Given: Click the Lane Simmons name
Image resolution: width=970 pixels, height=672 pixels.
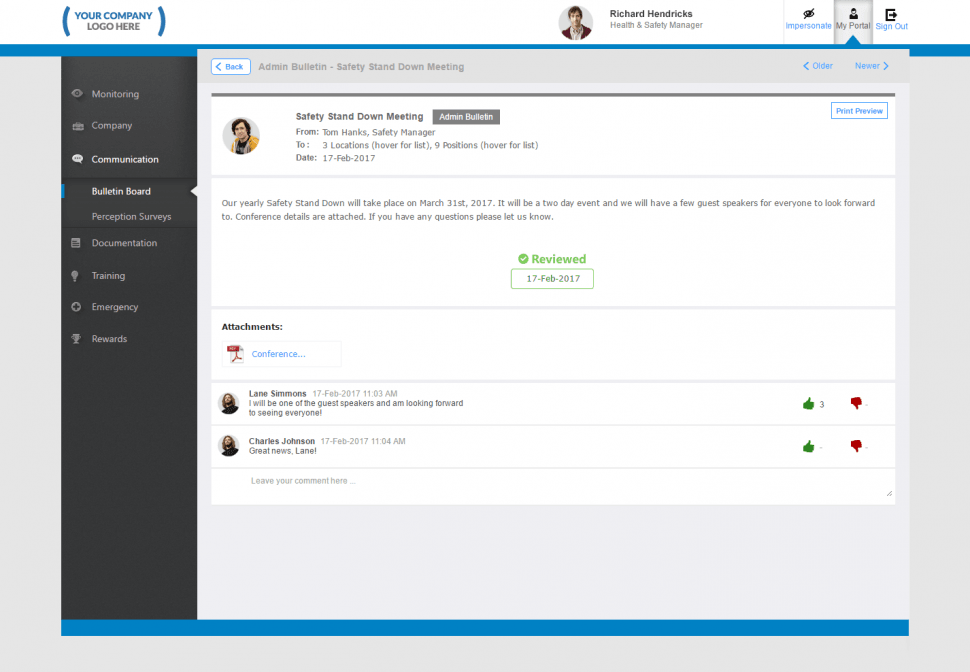Looking at the screenshot, I should click(277, 394).
